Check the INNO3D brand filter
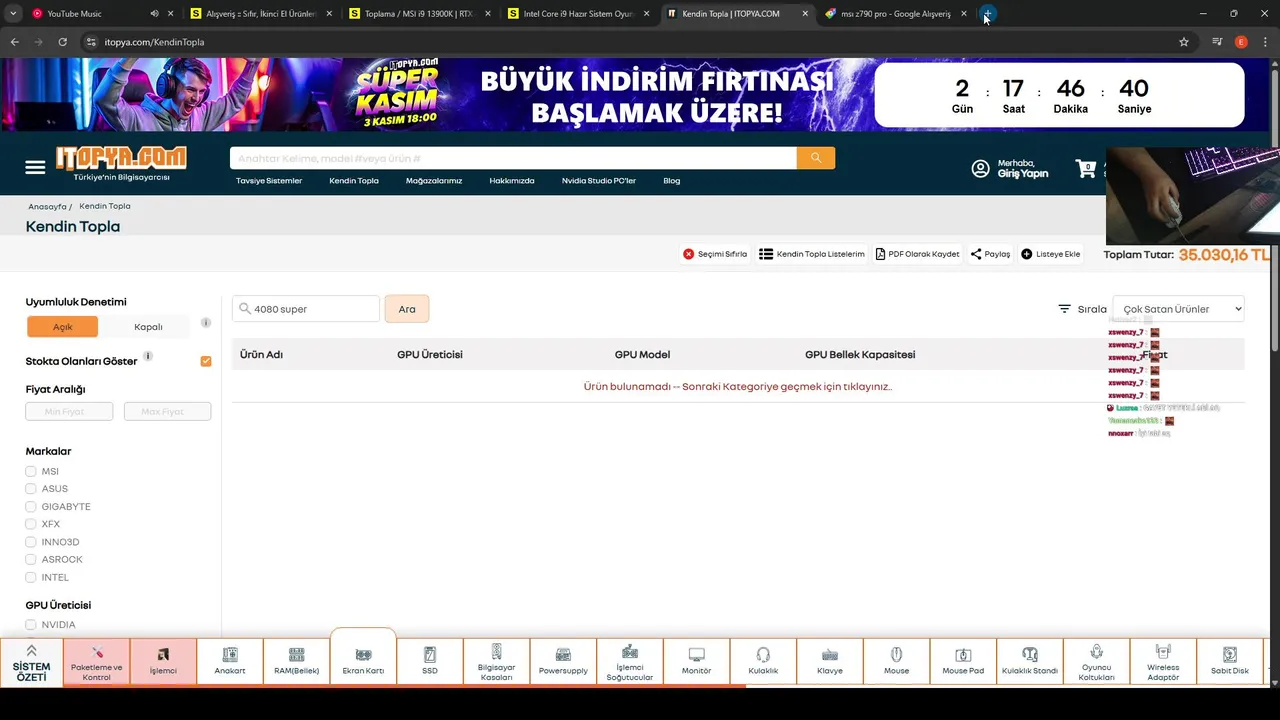 (x=31, y=542)
